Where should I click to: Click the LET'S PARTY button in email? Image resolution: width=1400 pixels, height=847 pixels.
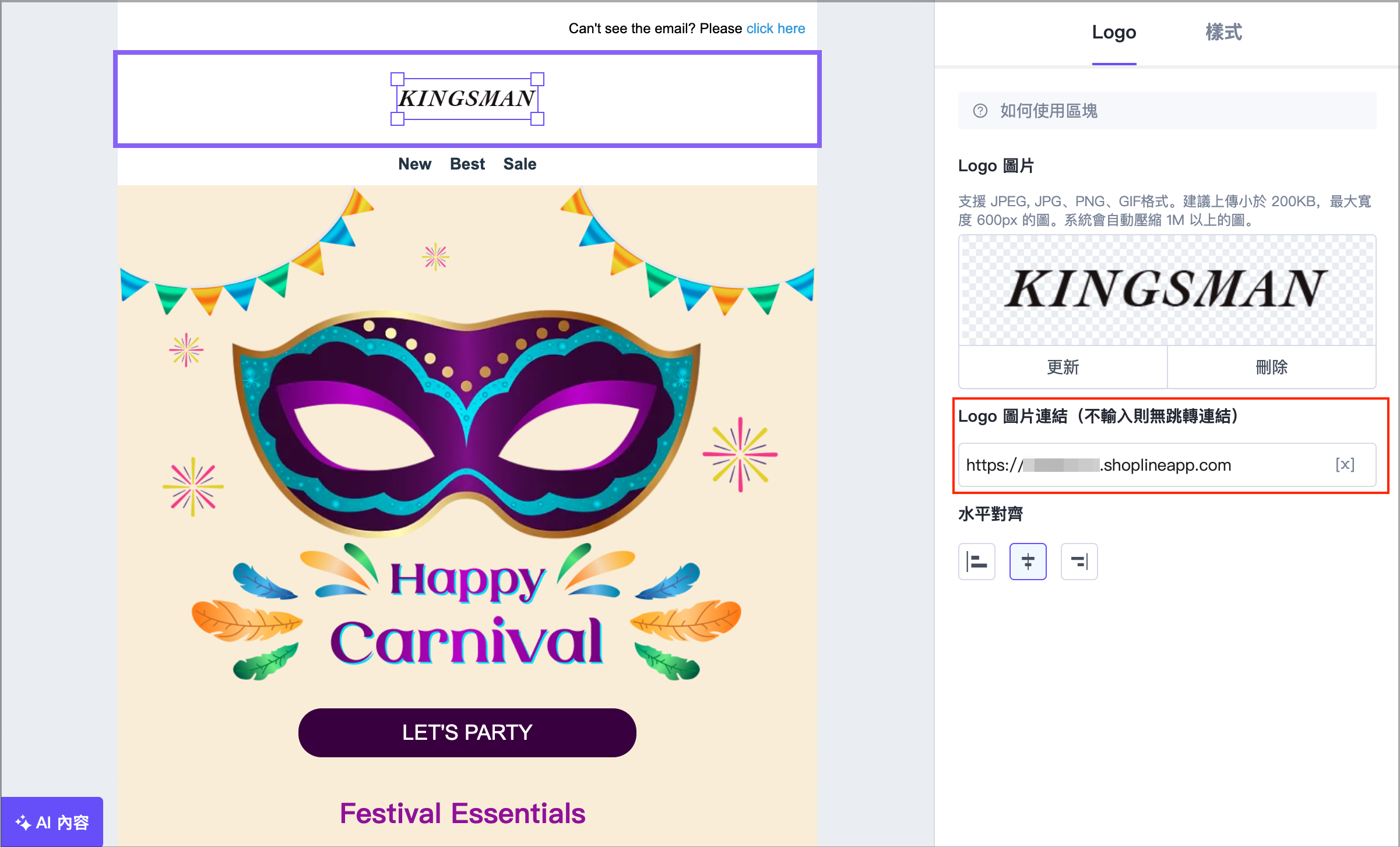[x=467, y=732]
